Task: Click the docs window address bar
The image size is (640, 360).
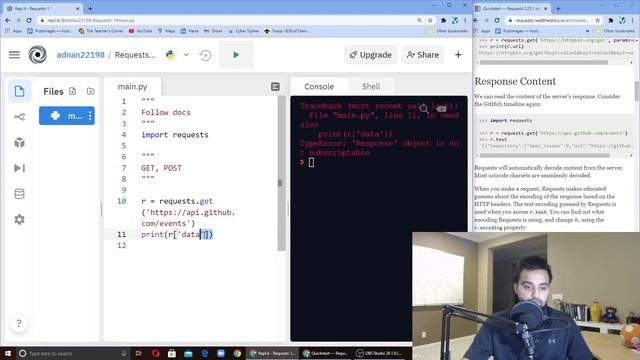Action: coord(553,20)
